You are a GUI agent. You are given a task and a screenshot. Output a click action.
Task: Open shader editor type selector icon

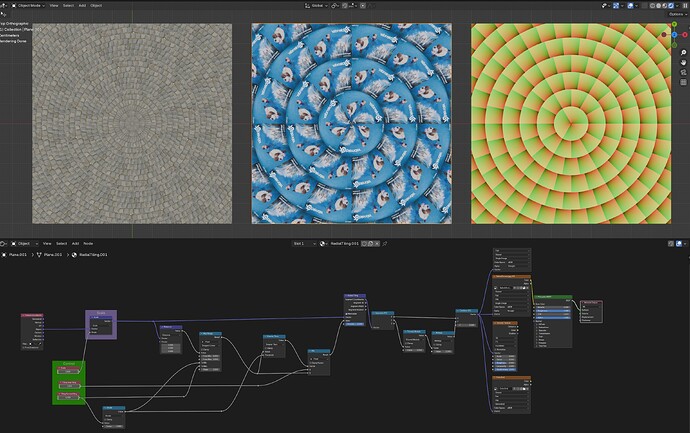(4, 243)
